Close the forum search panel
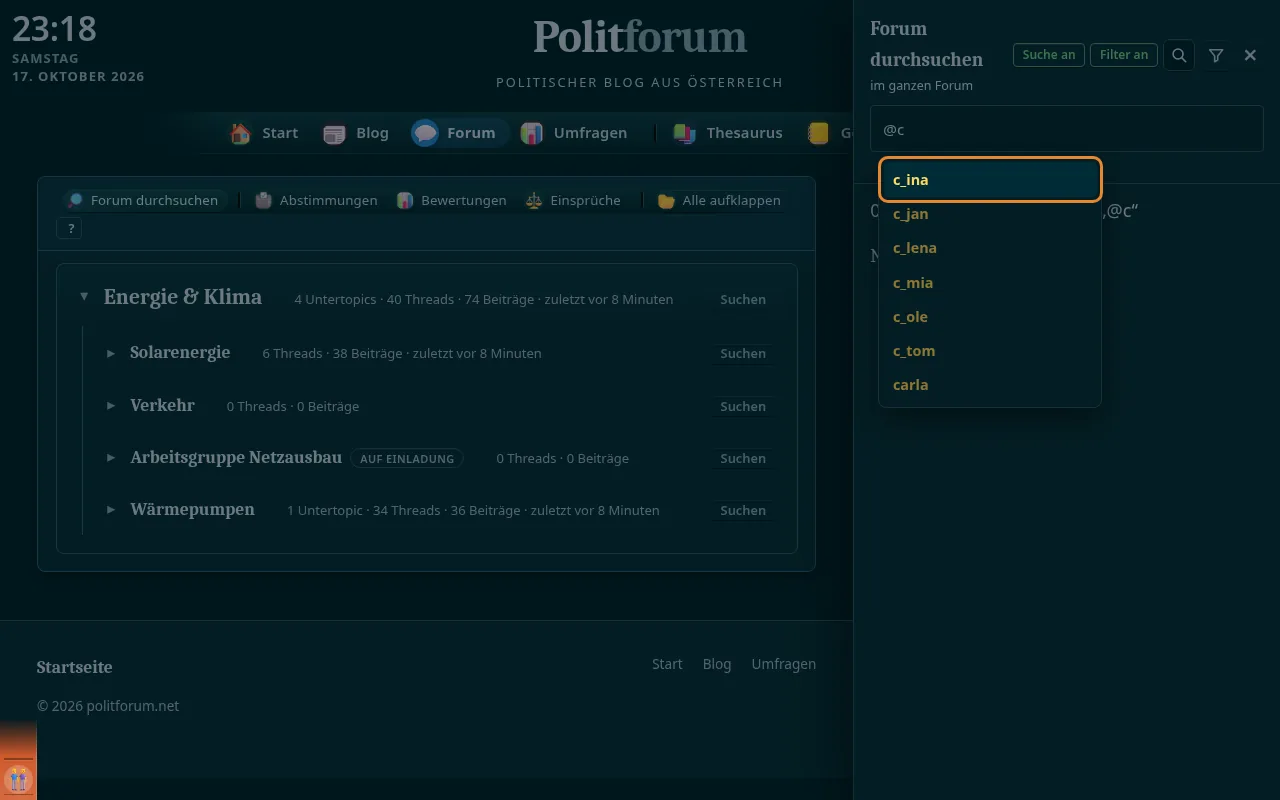This screenshot has height=800, width=1280. 1250,55
